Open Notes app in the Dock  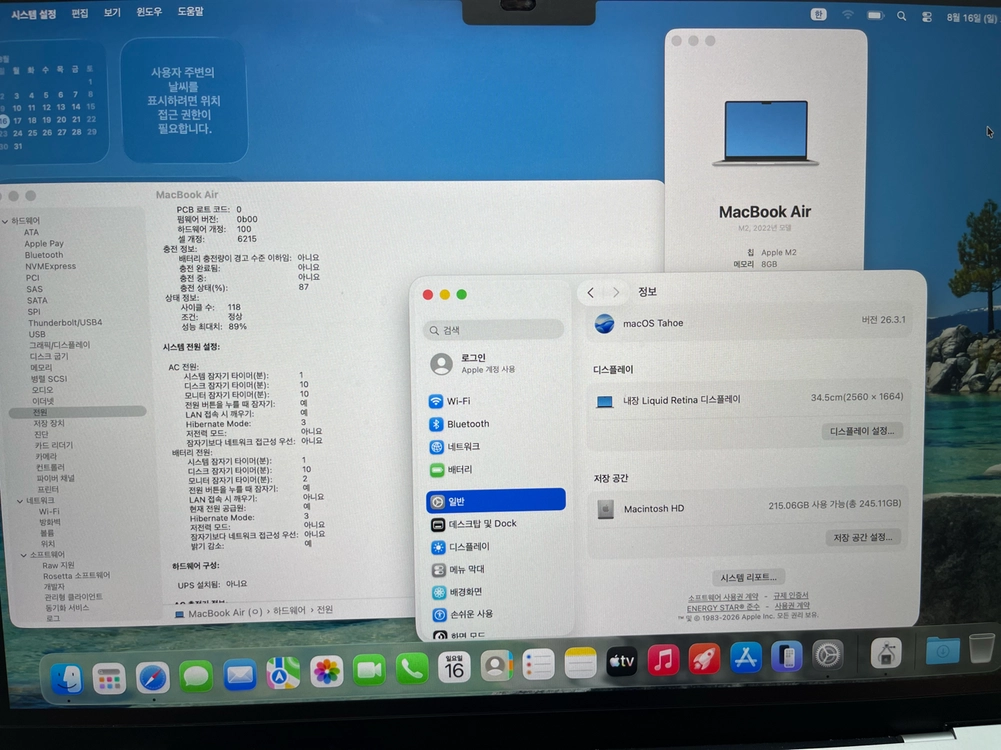click(x=580, y=663)
